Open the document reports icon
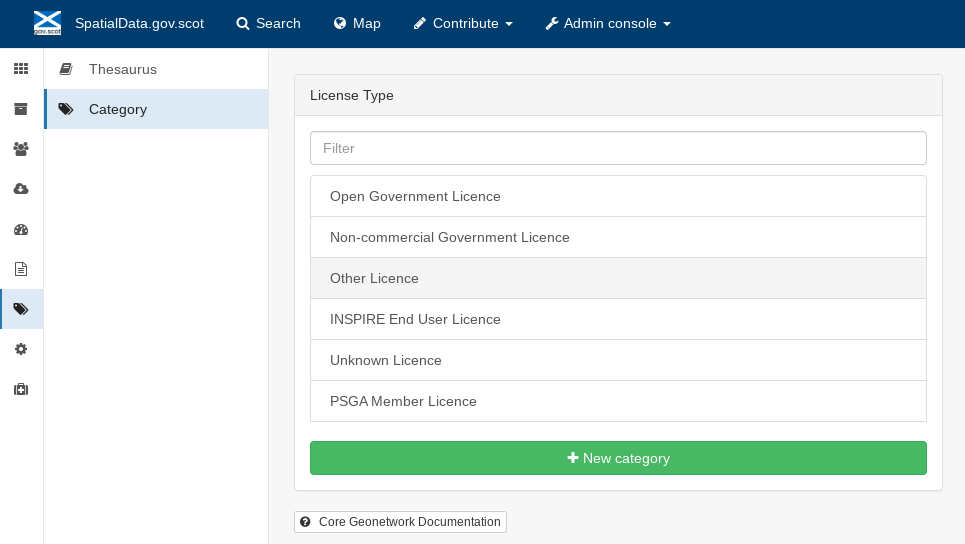965x544 pixels. 21,269
